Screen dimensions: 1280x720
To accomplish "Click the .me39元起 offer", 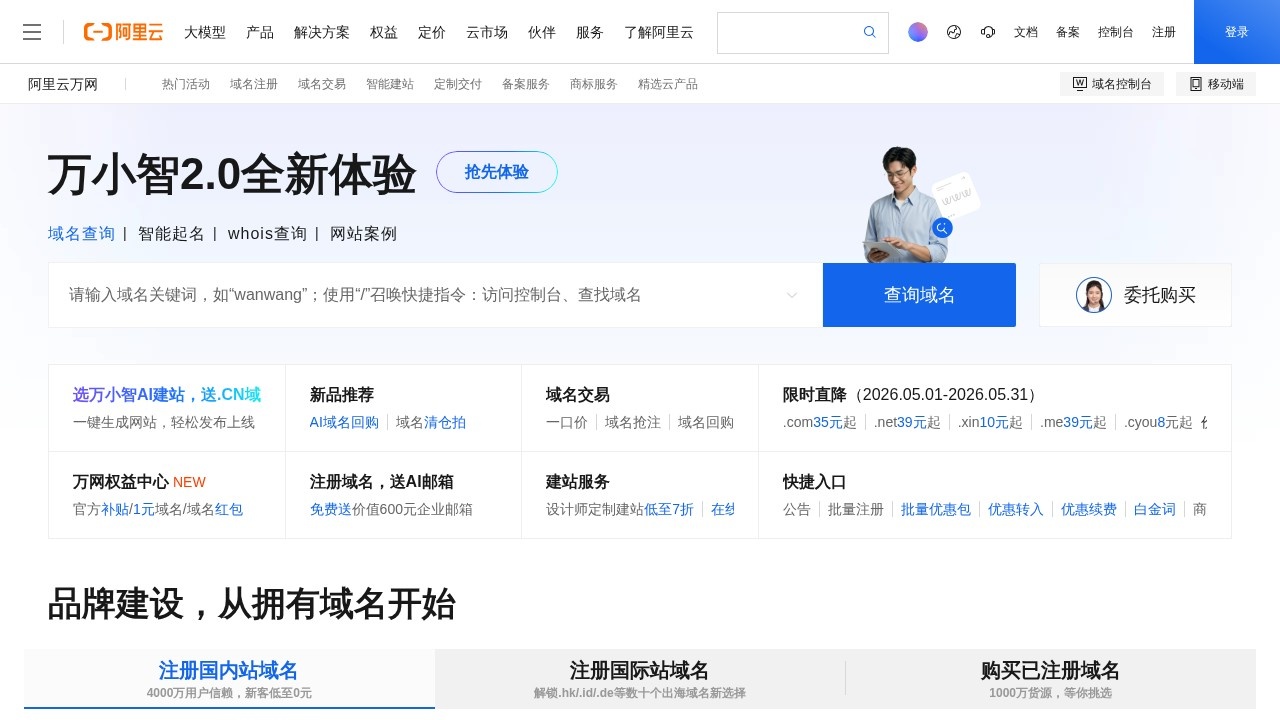I will [x=1073, y=422].
